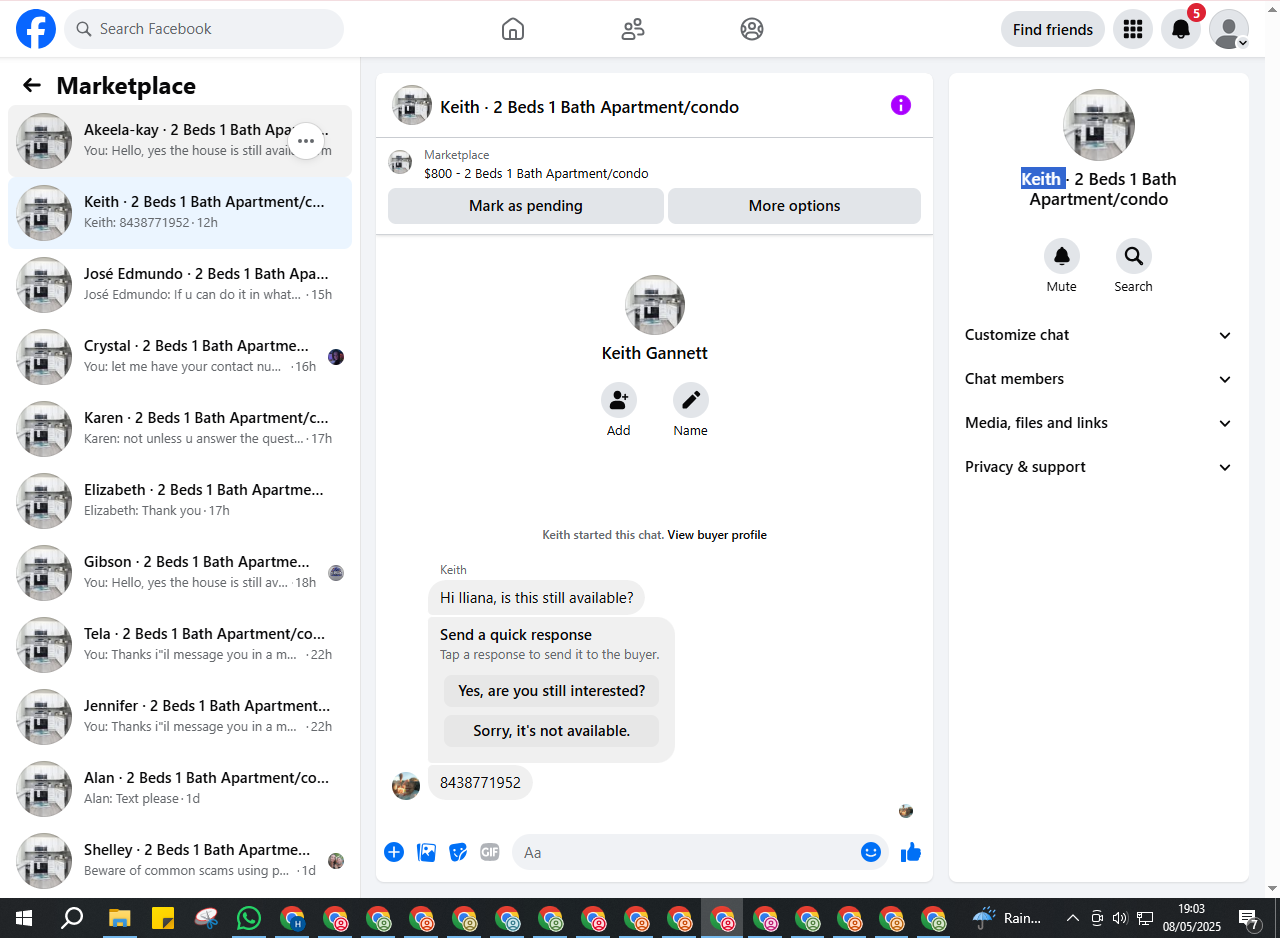The height and width of the screenshot is (938, 1280).
Task: Choose a GIF icon in composer
Action: tap(490, 852)
